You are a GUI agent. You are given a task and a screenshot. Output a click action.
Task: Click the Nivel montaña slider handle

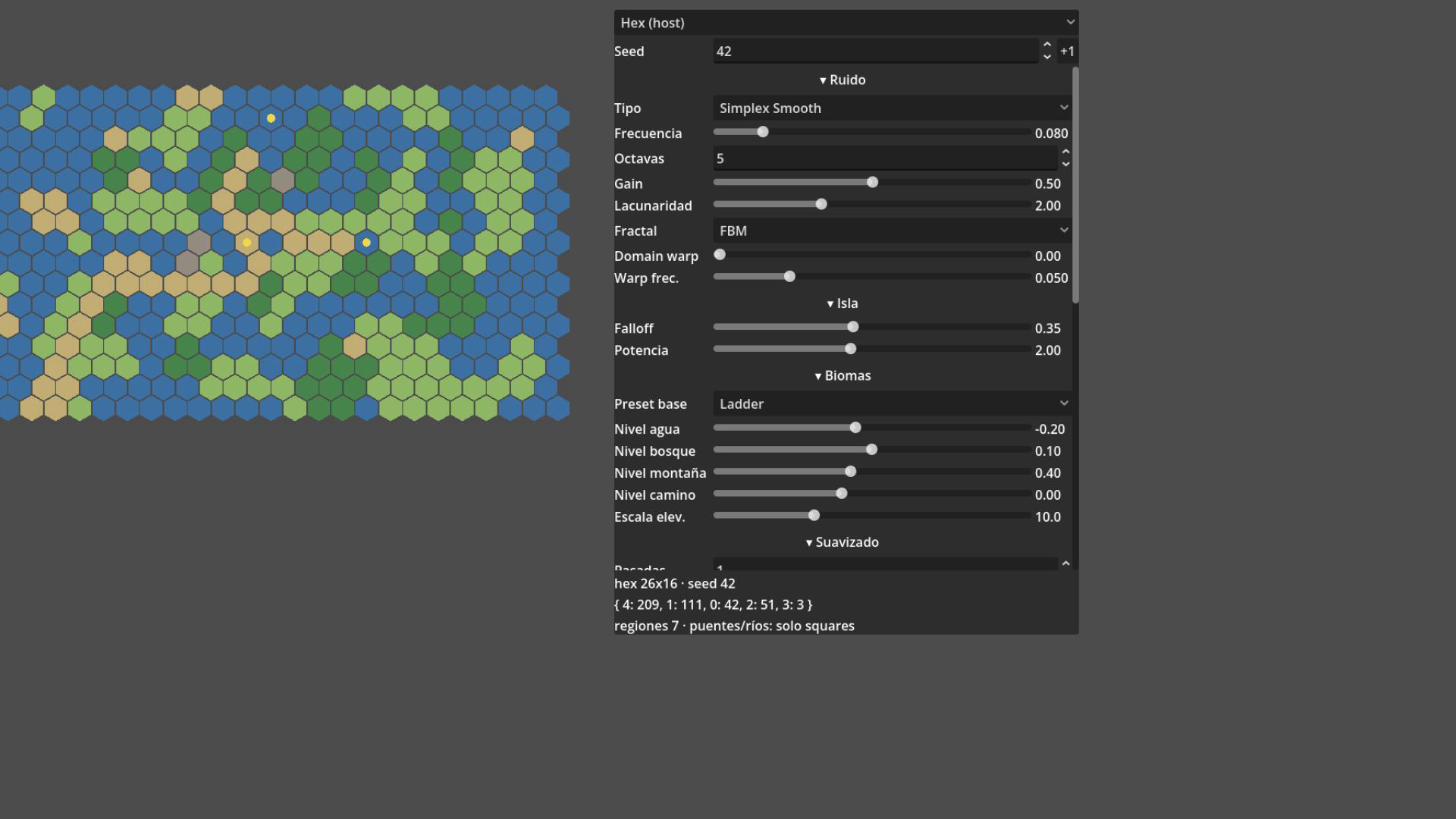click(x=850, y=472)
